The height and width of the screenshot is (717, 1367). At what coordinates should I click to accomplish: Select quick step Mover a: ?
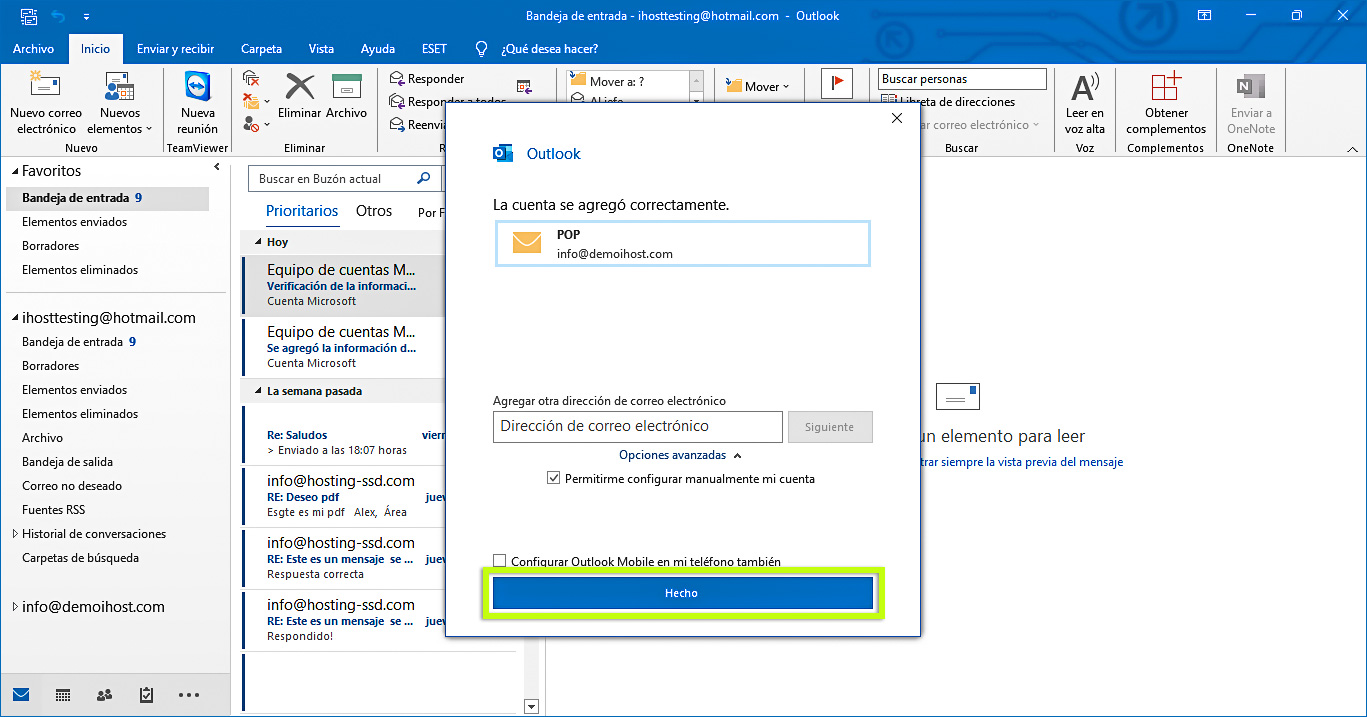(x=626, y=81)
